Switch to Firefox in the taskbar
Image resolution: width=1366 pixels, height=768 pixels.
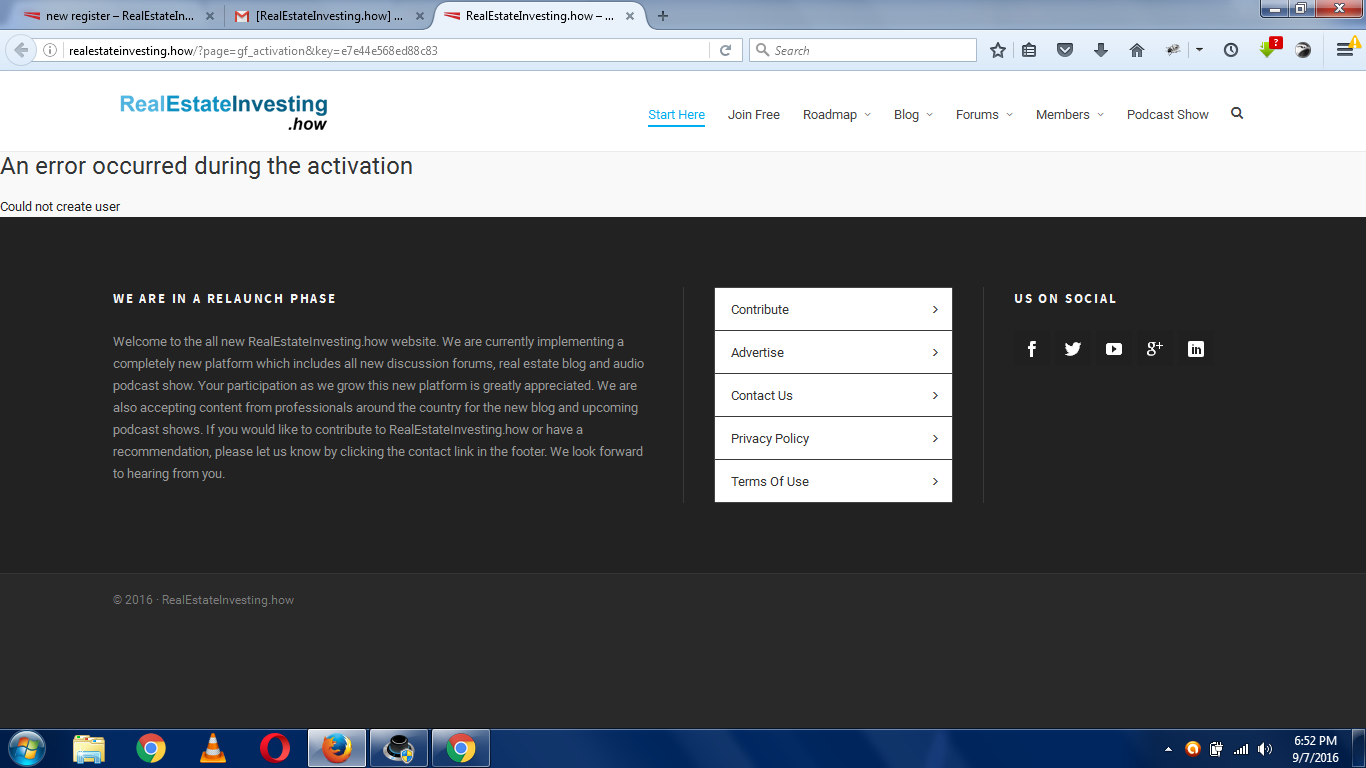pos(337,748)
